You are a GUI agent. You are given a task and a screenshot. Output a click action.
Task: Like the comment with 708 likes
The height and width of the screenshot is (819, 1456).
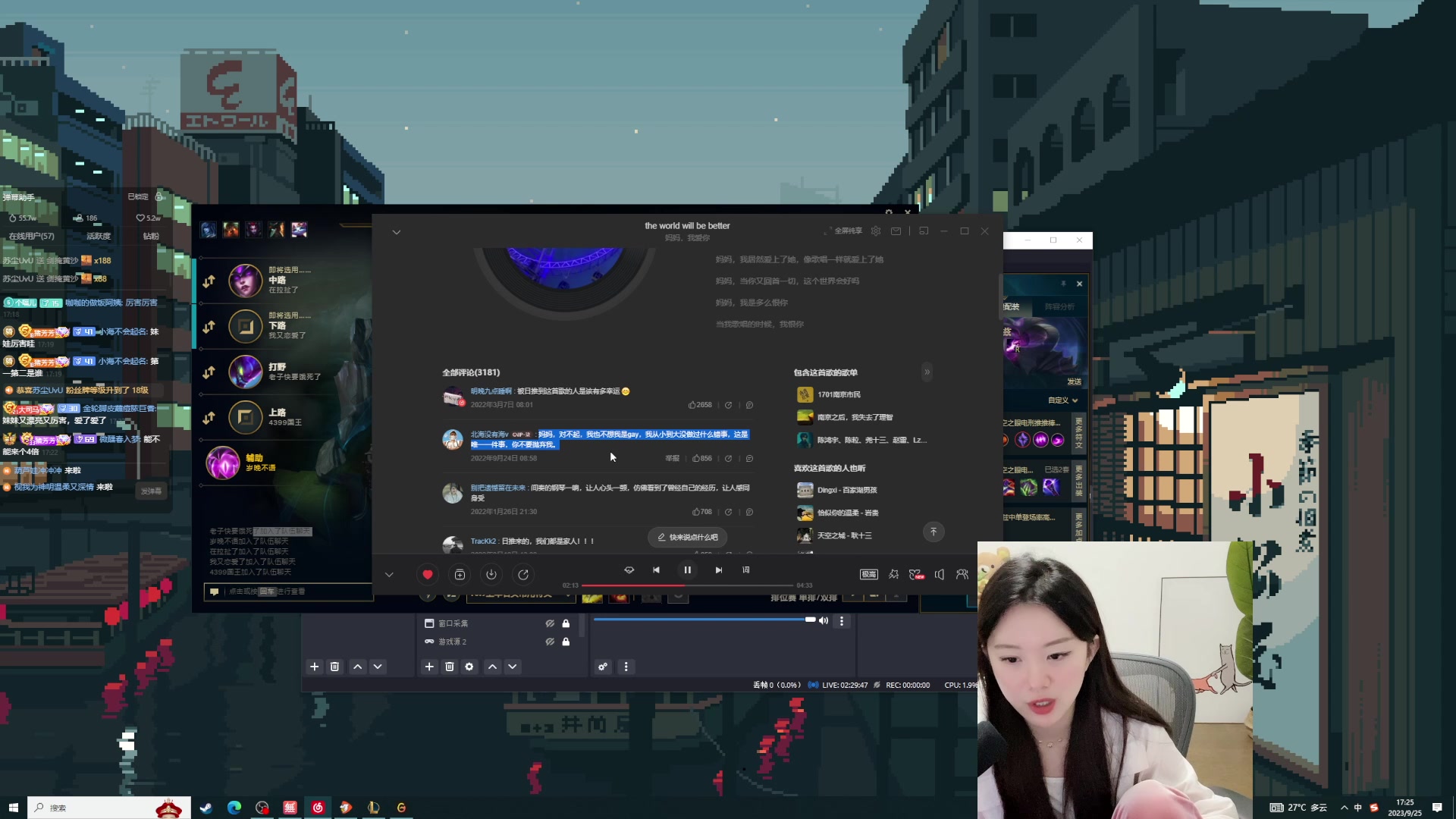point(702,512)
